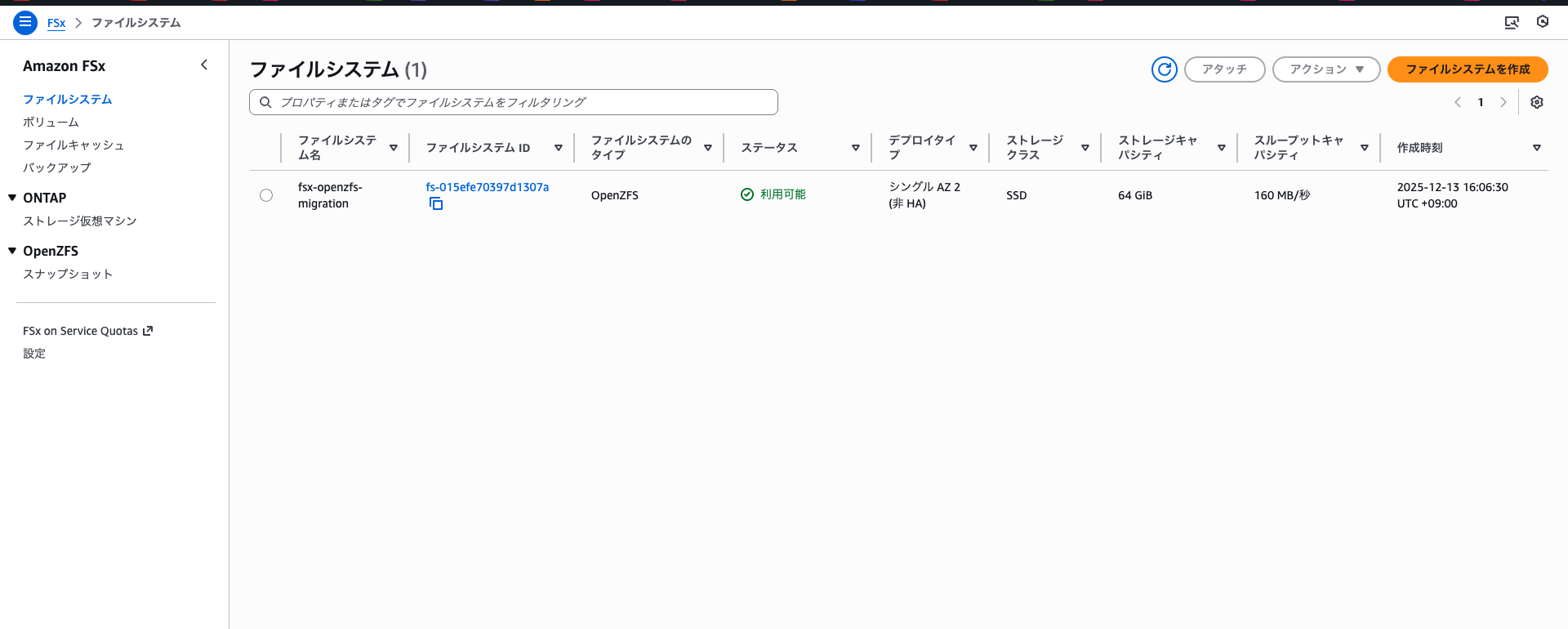
Task: Click the アタッチ button
Action: pyautogui.click(x=1224, y=69)
